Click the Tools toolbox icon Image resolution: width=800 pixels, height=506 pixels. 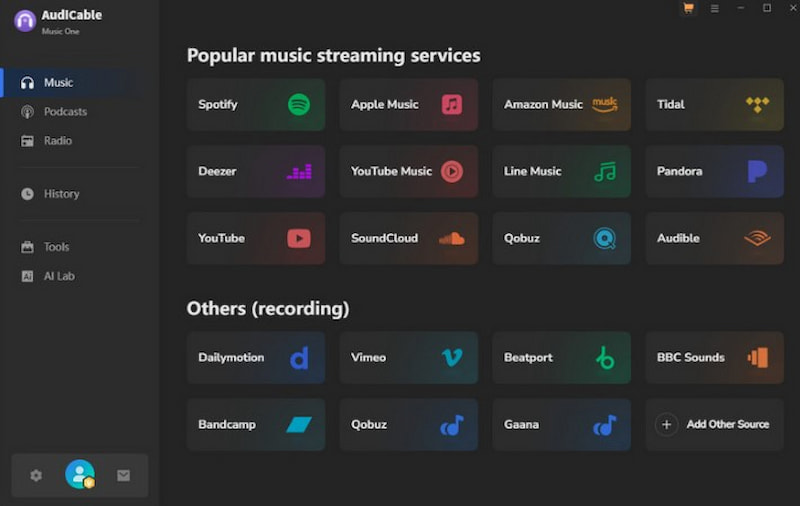[28, 247]
